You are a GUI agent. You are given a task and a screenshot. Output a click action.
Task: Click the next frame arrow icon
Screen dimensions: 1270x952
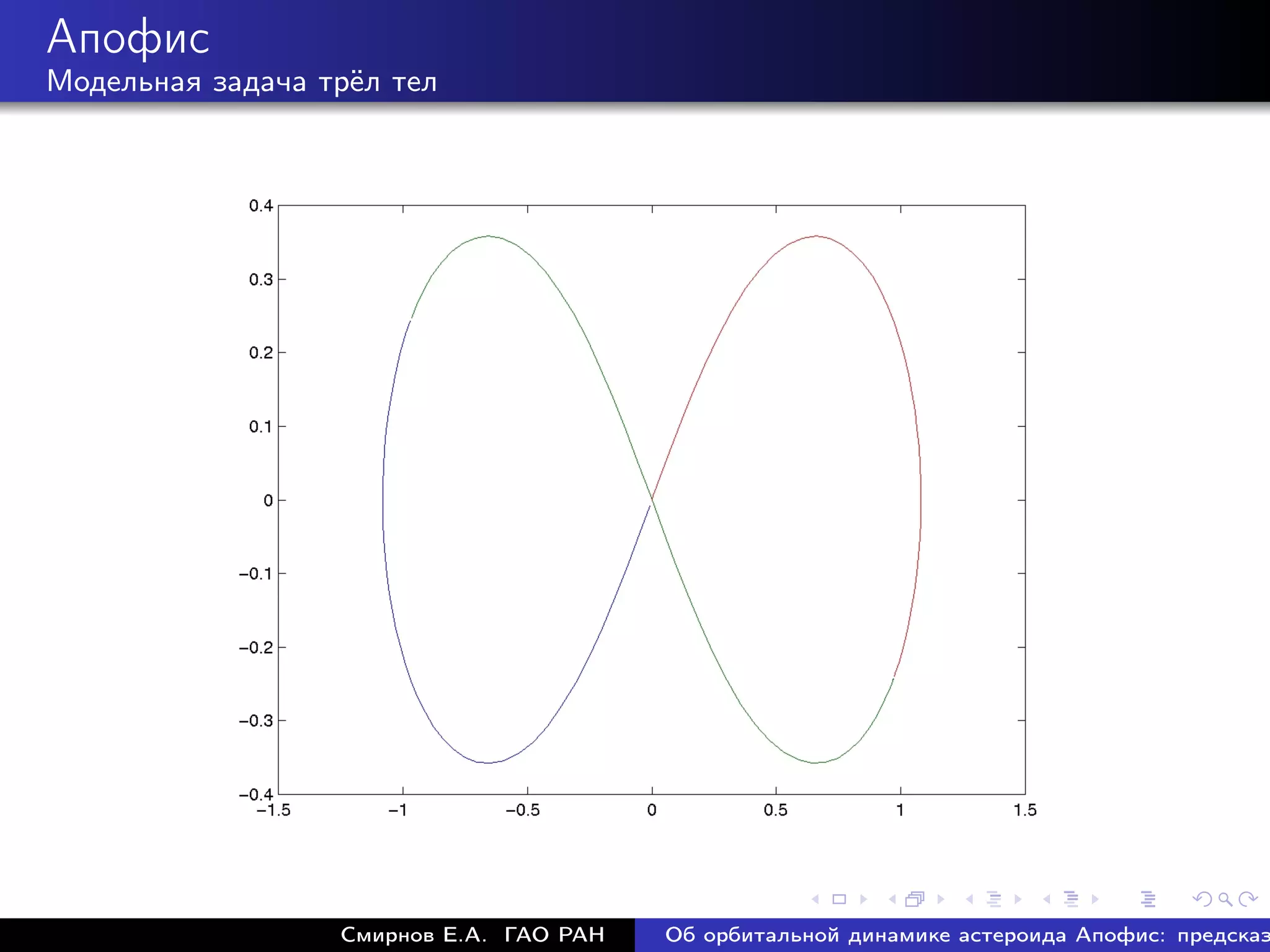click(x=941, y=899)
